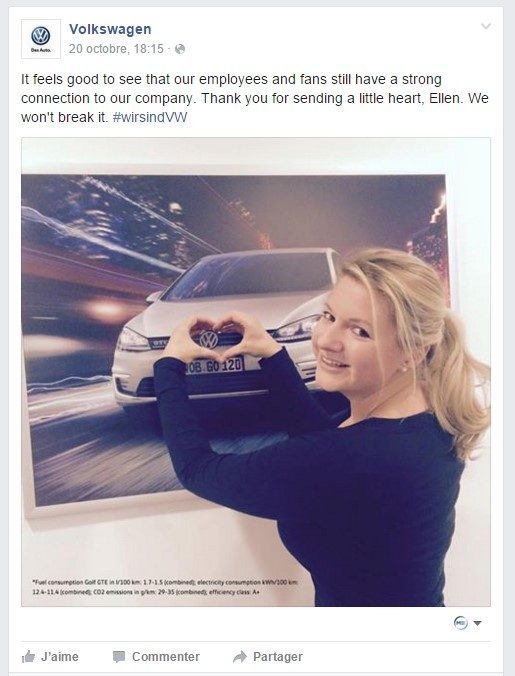Click the curved arrow share icon
The image size is (515, 676).
click(x=240, y=657)
